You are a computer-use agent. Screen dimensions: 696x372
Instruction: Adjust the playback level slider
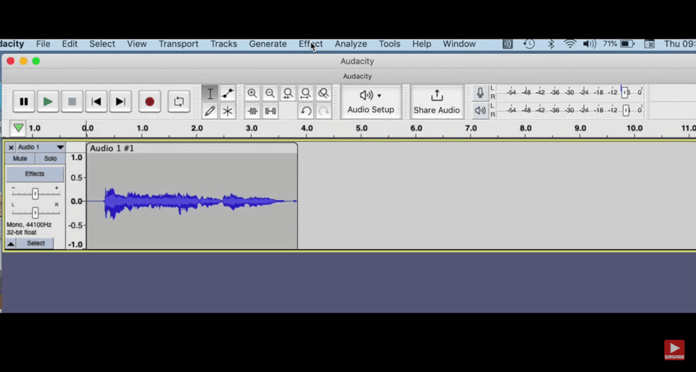tap(626, 110)
